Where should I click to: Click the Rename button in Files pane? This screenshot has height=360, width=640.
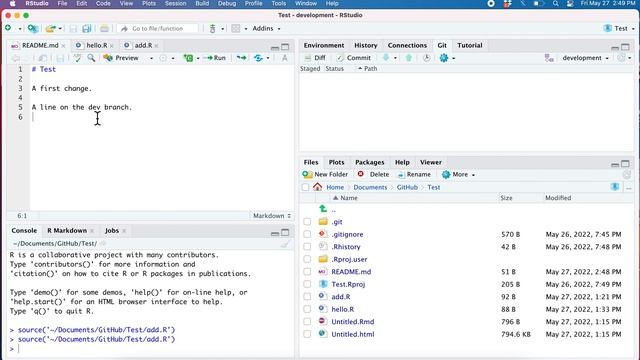point(414,174)
